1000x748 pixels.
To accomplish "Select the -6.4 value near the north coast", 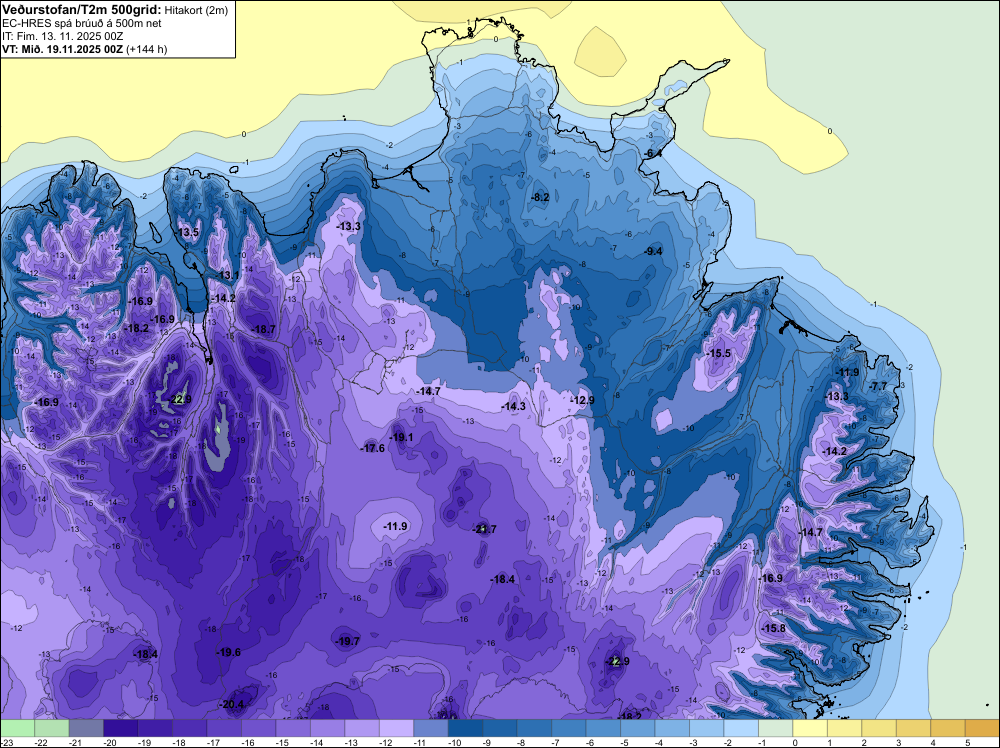I will click(652, 154).
